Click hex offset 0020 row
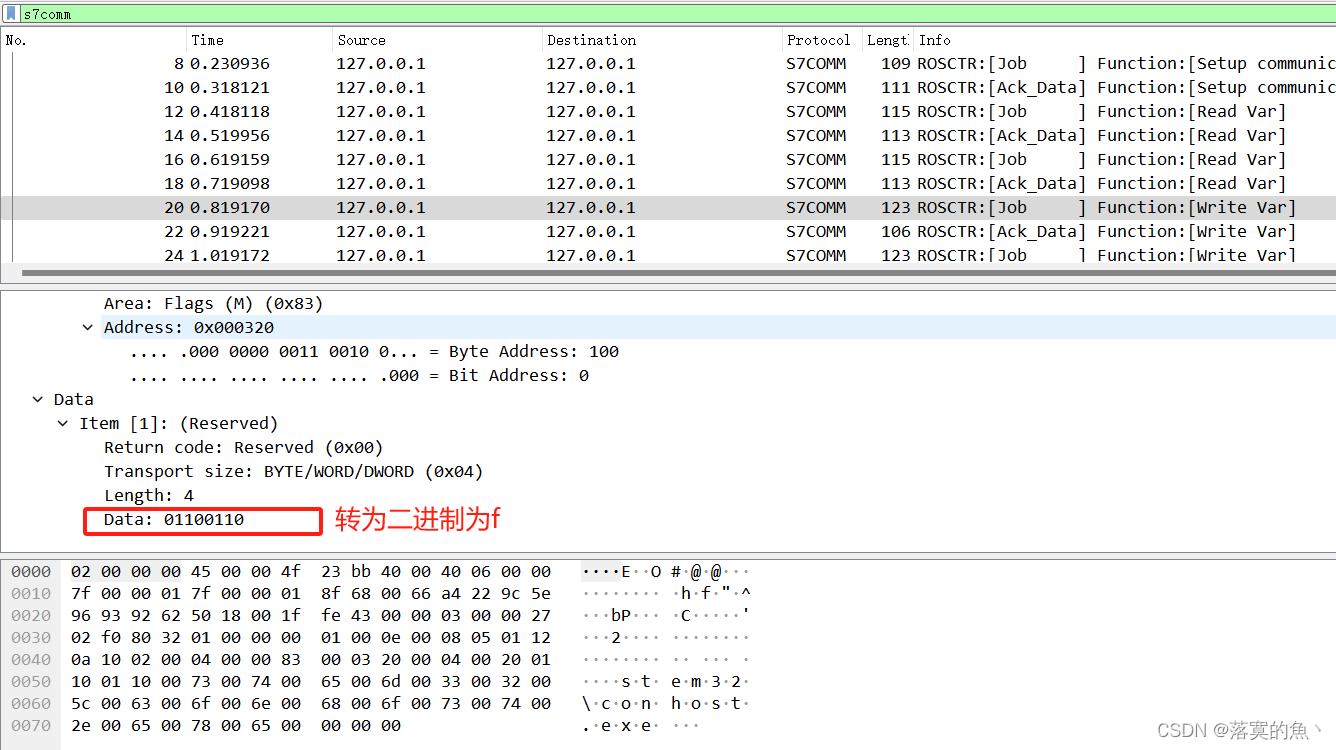Screen dimensions: 1336x750 pyautogui.click(x=311, y=616)
